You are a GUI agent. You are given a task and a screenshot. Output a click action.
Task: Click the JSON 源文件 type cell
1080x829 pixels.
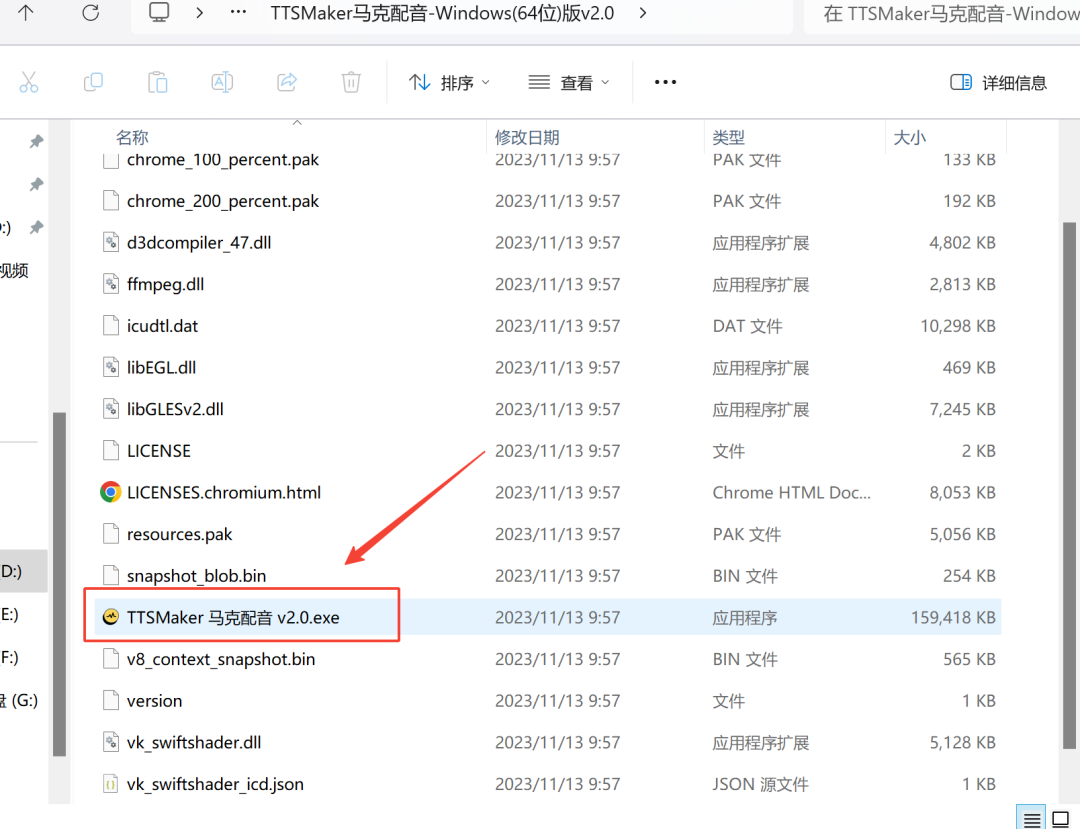(x=760, y=784)
